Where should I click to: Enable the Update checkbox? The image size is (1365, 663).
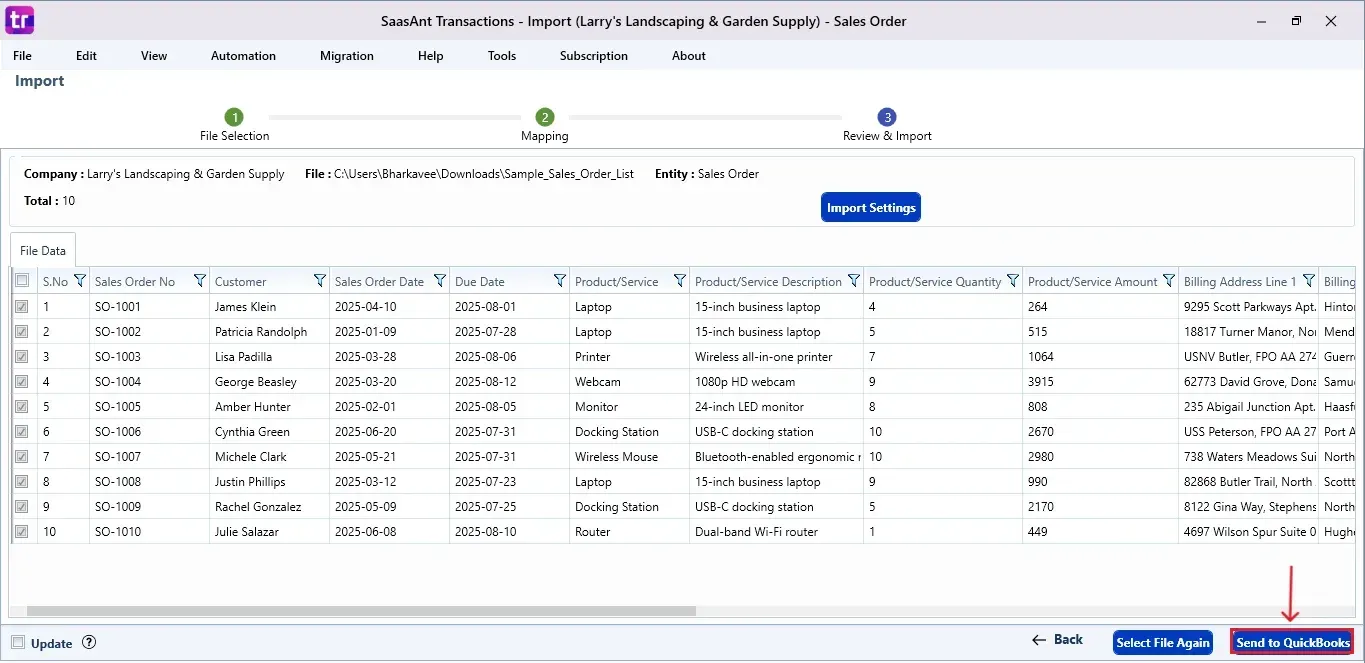click(x=18, y=643)
